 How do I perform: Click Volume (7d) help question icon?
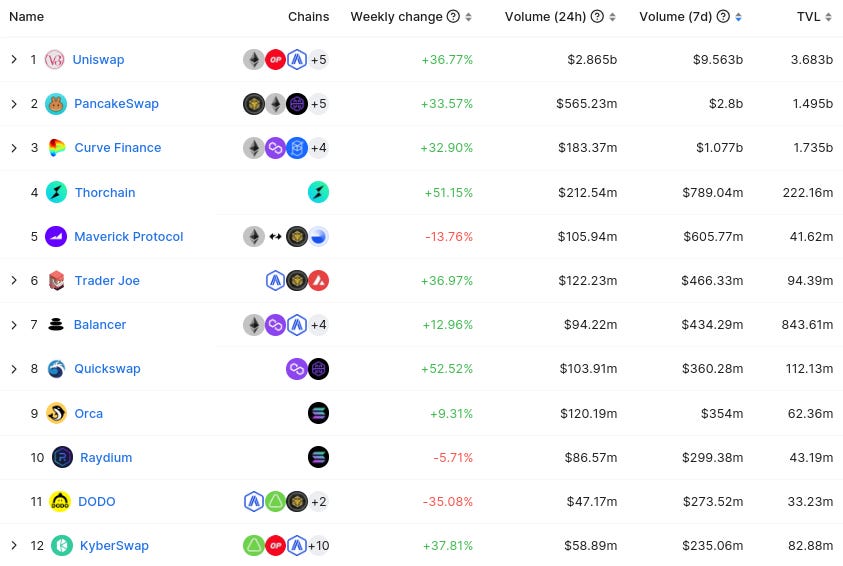click(x=723, y=17)
